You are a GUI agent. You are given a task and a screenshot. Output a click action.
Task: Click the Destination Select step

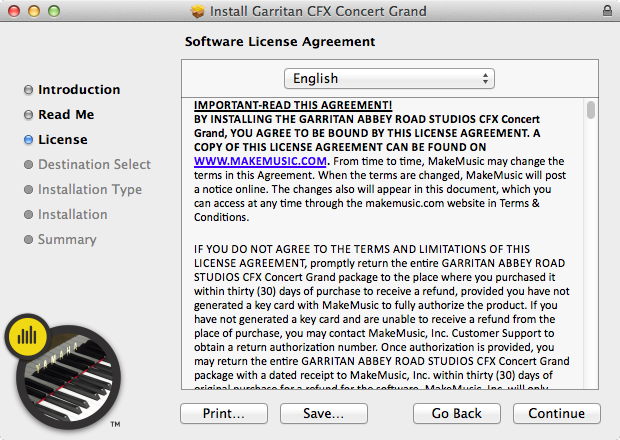(94, 164)
